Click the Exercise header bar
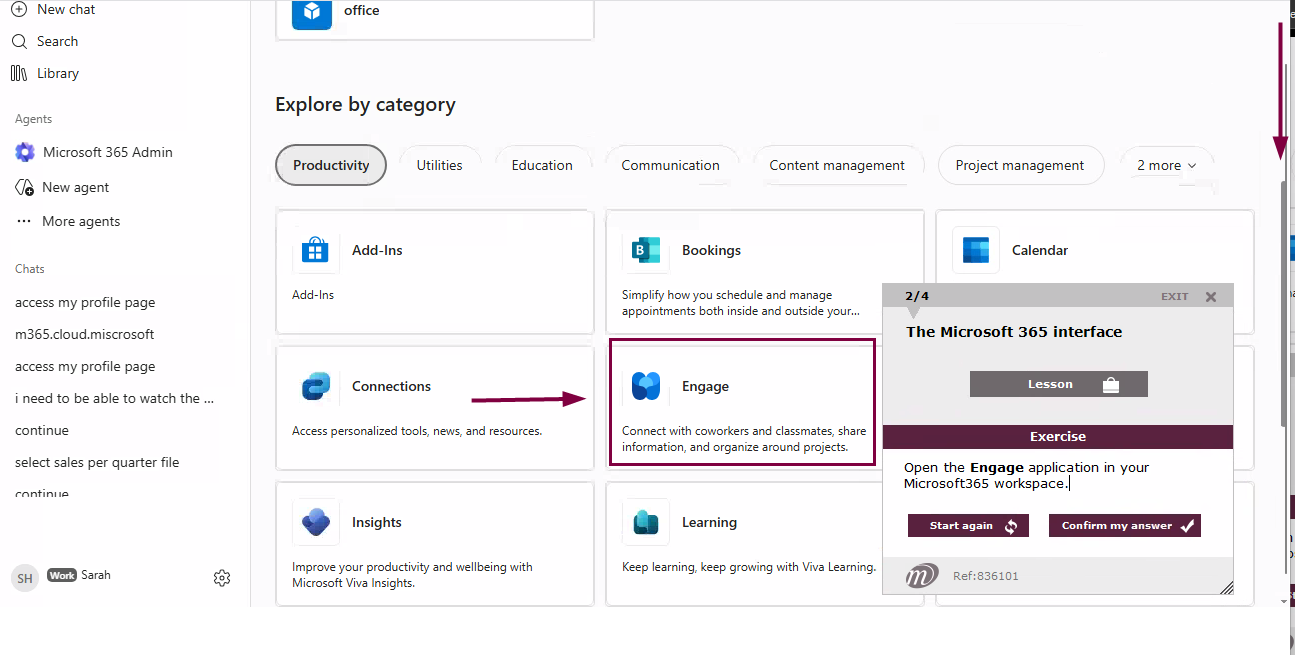Image resolution: width=1295 pixels, height=655 pixels. [1058, 437]
